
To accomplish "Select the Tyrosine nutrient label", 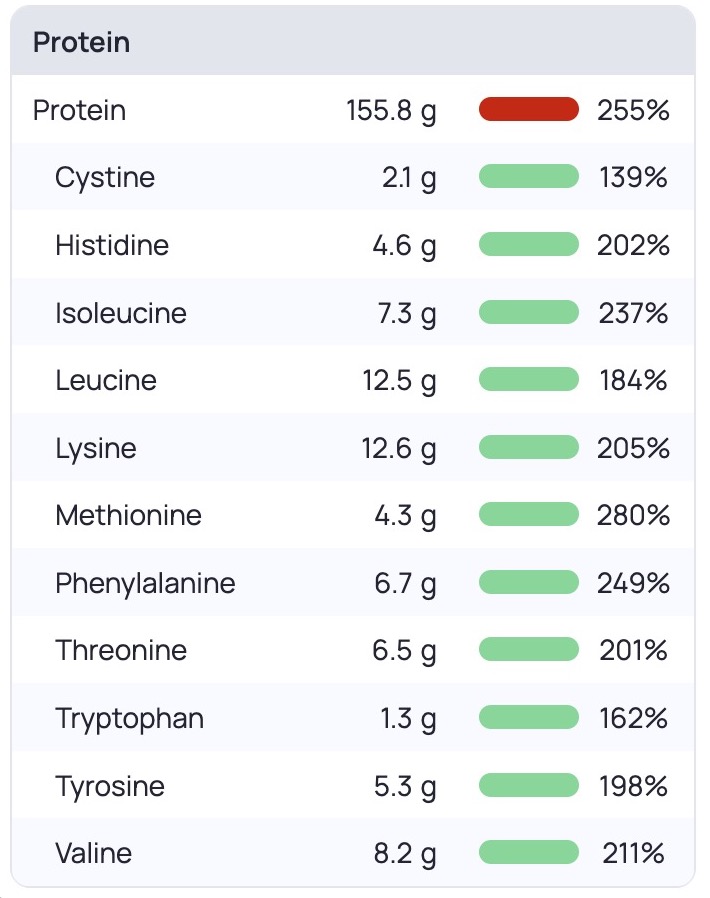I will [110, 786].
